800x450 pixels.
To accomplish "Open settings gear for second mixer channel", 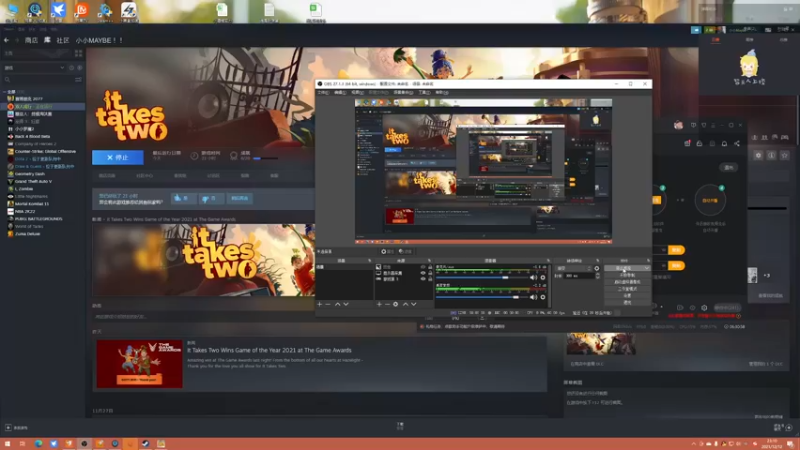I will 543,297.
